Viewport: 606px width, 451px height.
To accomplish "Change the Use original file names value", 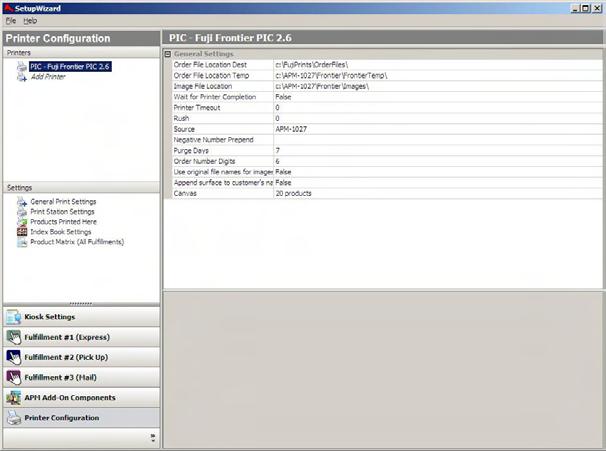I will 438,172.
